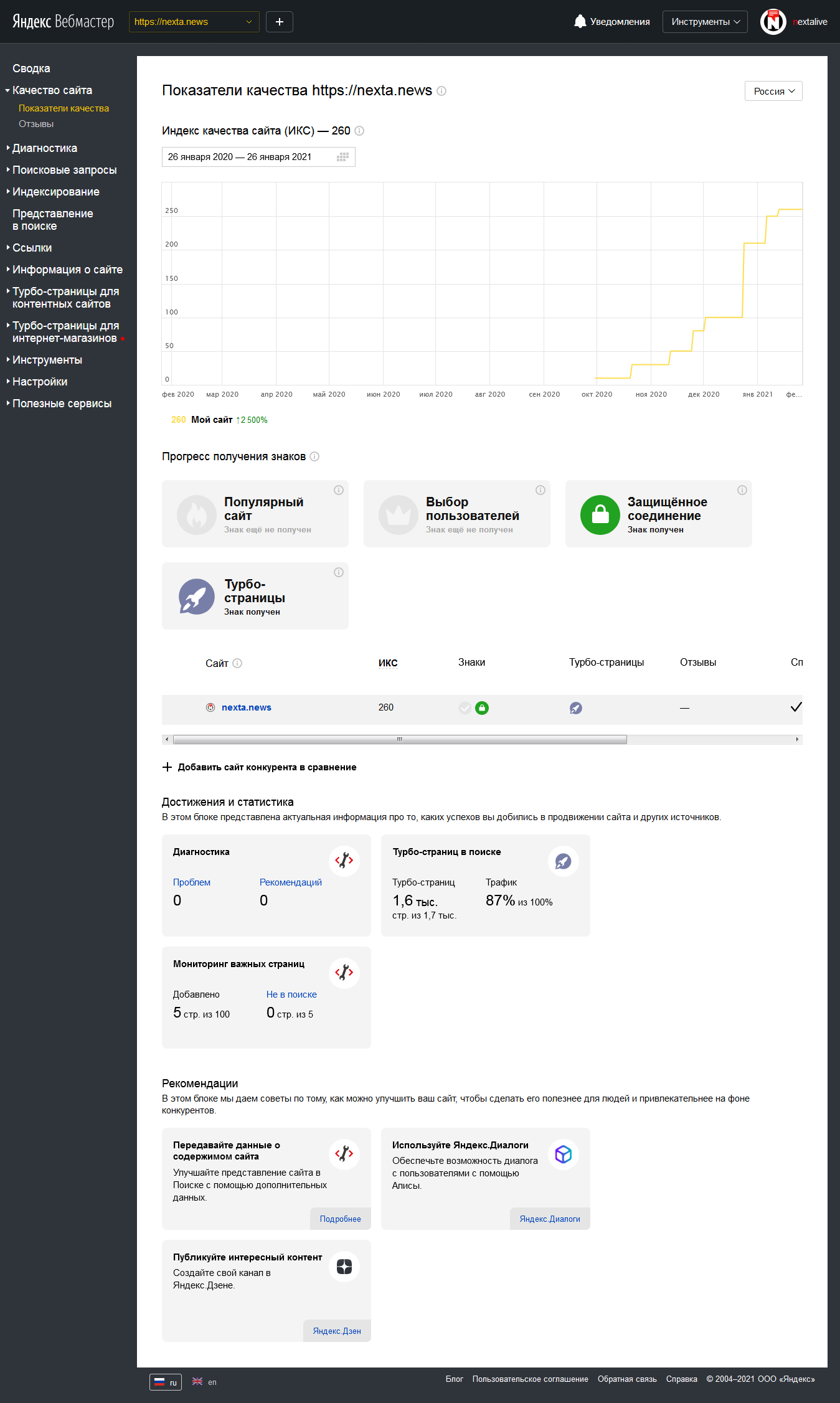Image resolution: width=840 pixels, height=1403 pixels.
Task: Click the Turbo pages rocket badge
Action: coord(197,597)
